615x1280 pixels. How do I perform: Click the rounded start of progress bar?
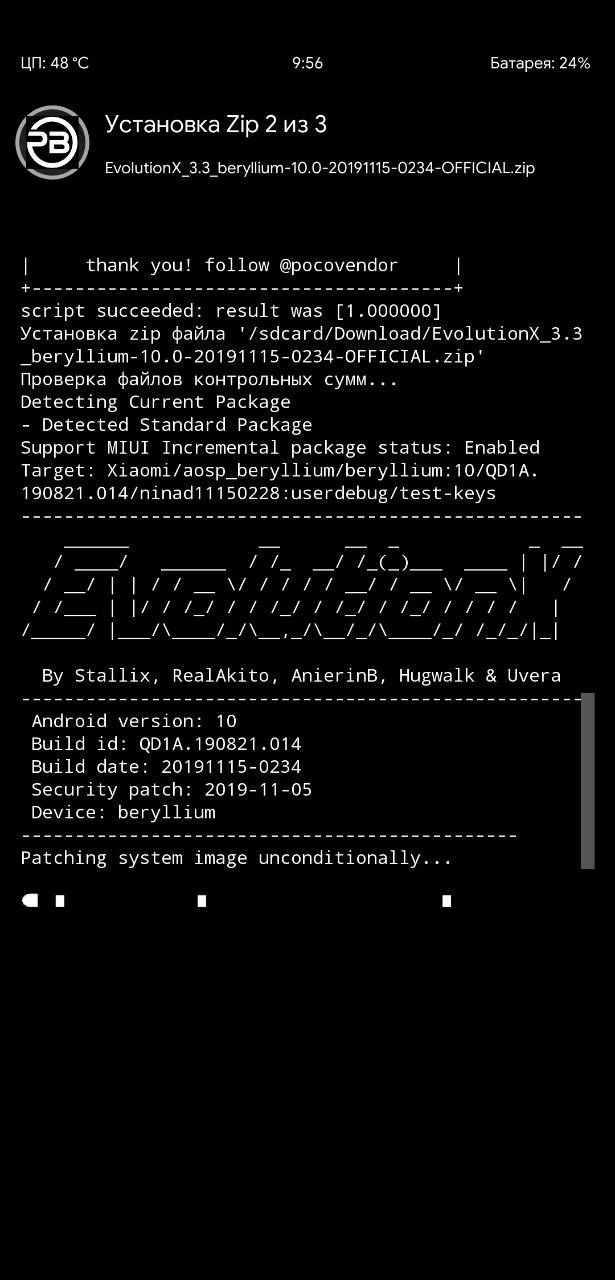click(x=30, y=900)
